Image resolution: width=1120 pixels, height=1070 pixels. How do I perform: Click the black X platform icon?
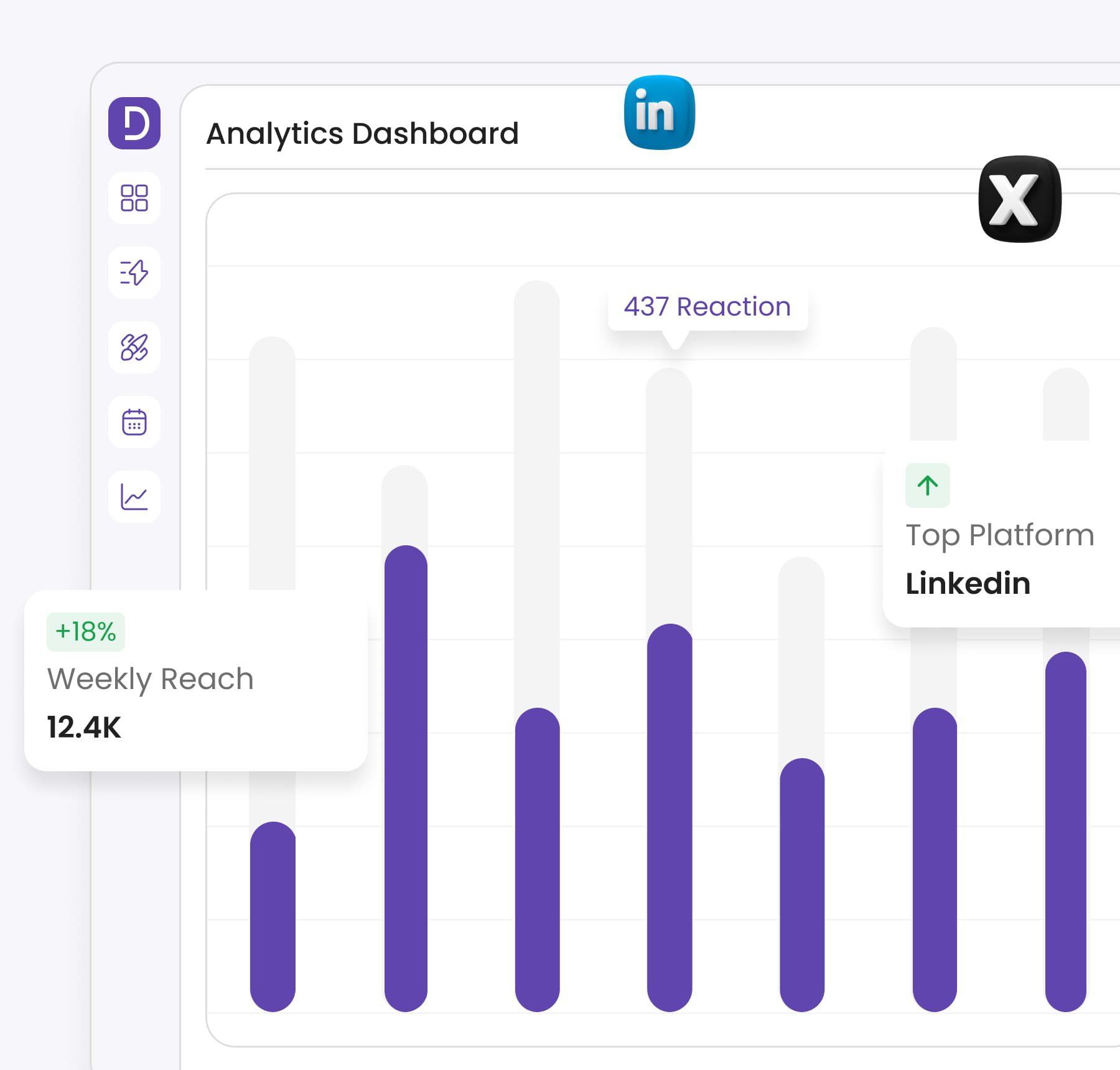[1020, 199]
